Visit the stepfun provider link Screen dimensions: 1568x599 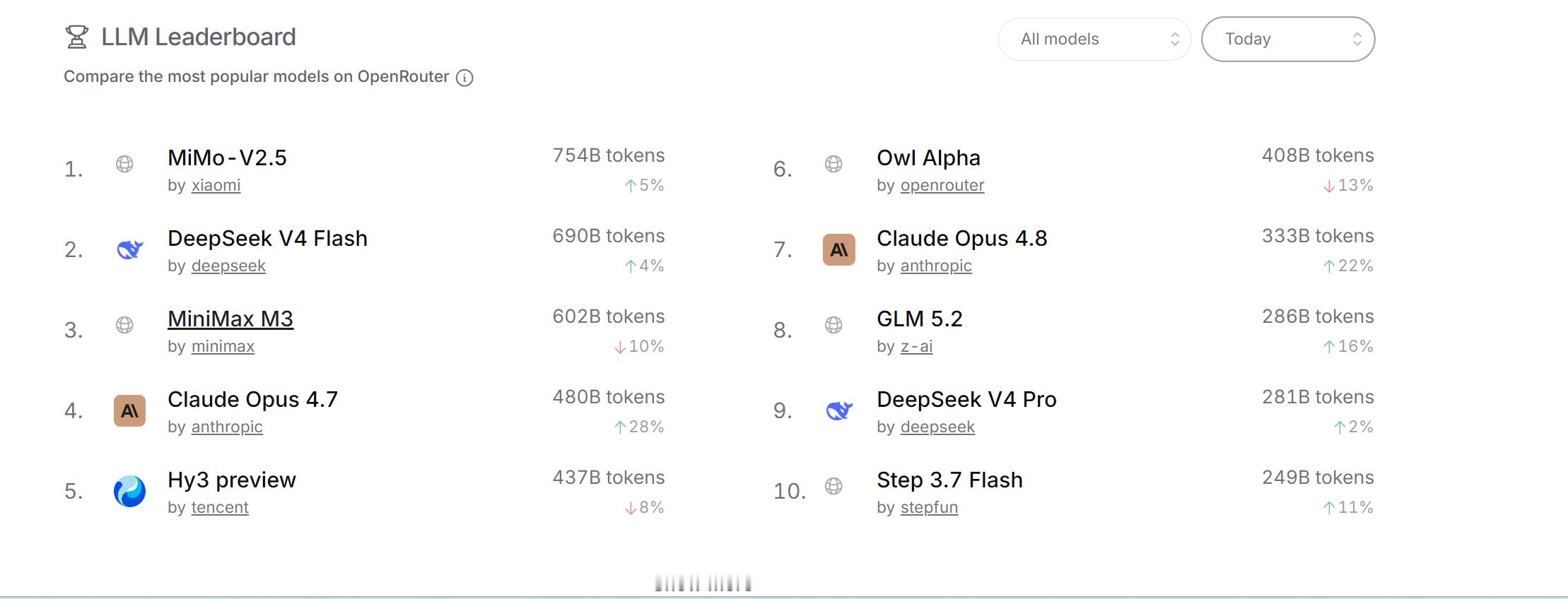pyautogui.click(x=929, y=507)
